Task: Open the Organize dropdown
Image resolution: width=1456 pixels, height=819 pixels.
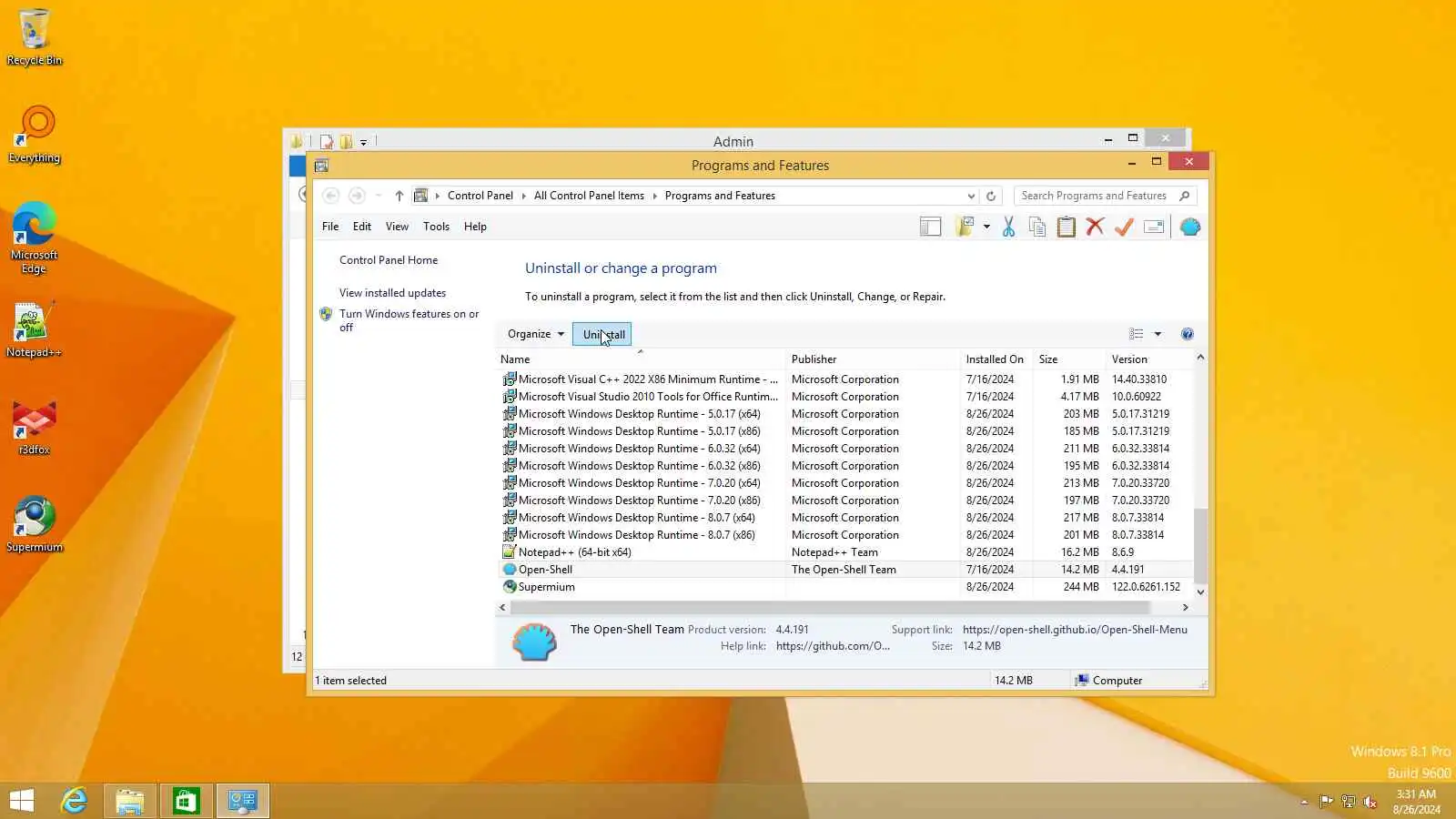Action: pyautogui.click(x=535, y=334)
